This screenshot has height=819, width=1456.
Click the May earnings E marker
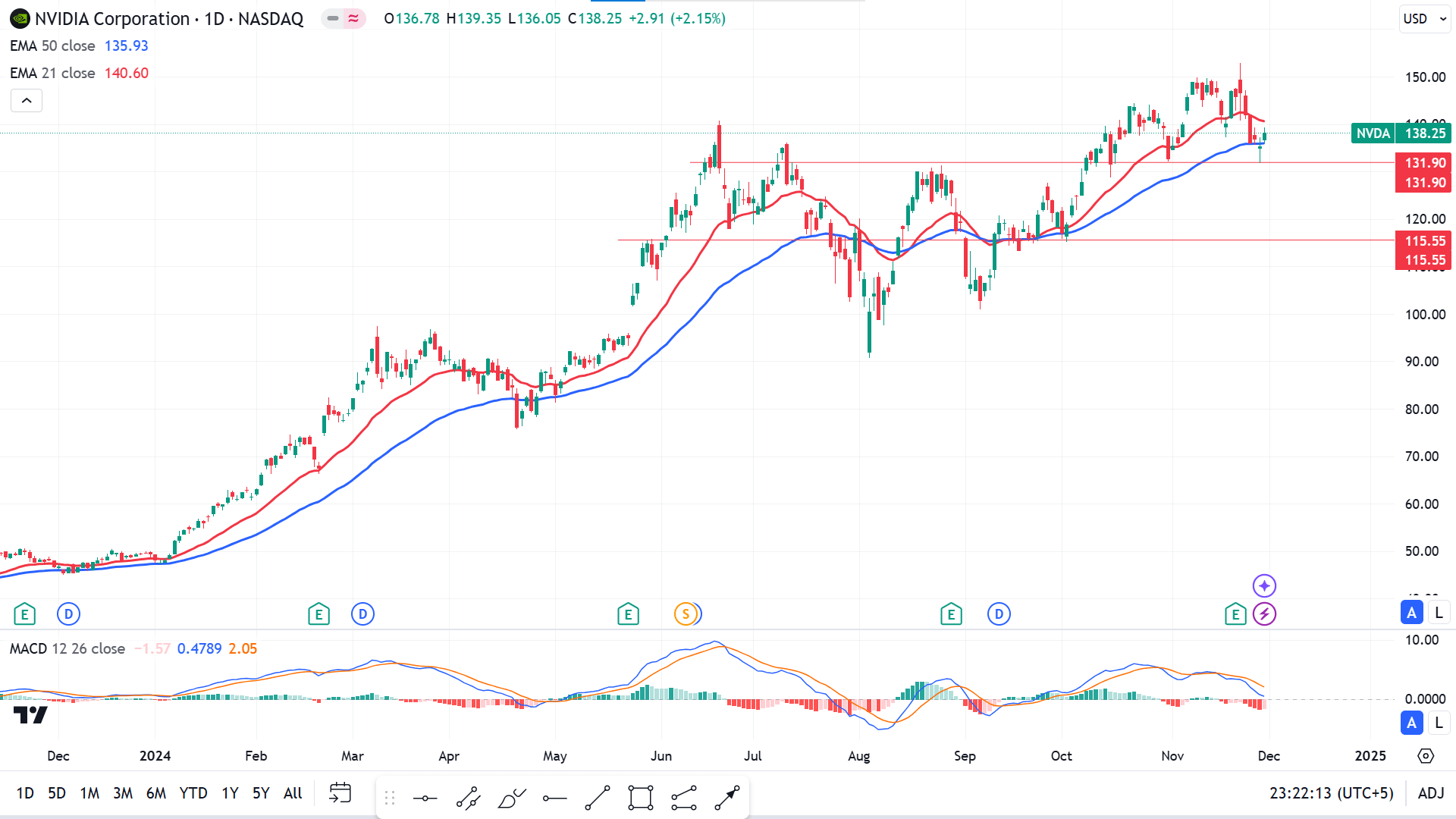pyautogui.click(x=628, y=614)
